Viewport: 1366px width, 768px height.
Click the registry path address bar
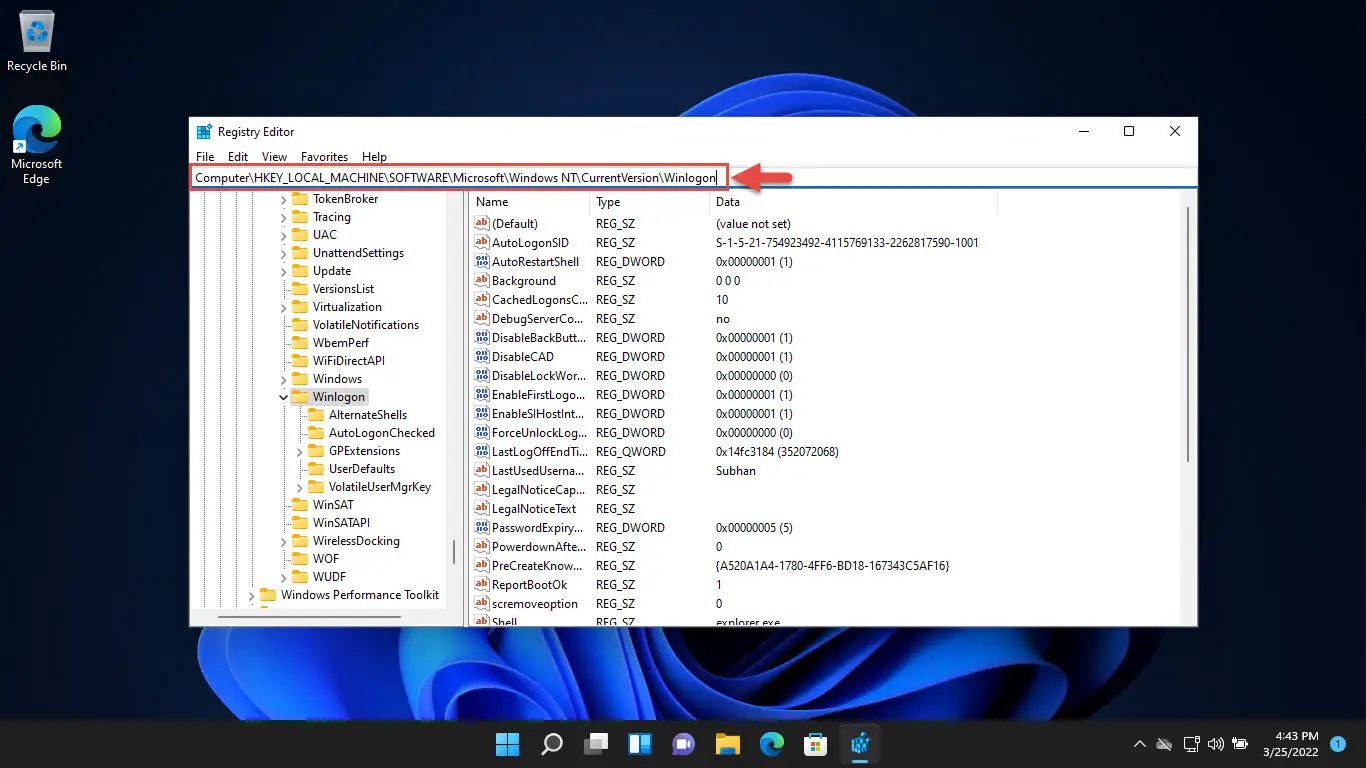[694, 177]
